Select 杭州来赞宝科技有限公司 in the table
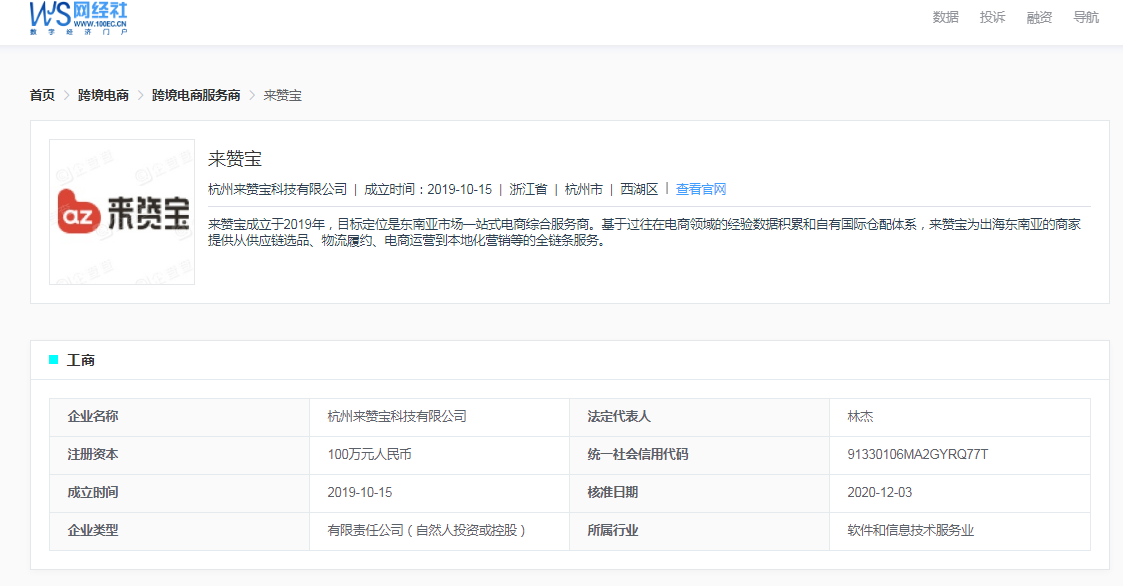This screenshot has width=1123, height=586. (x=397, y=417)
